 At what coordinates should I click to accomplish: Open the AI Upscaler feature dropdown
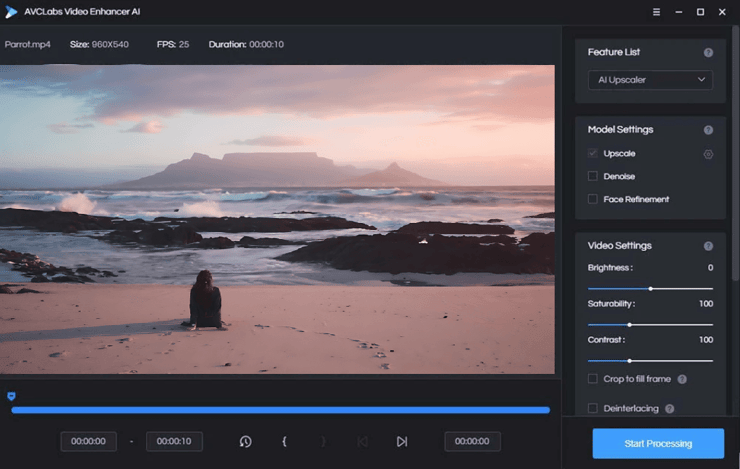click(650, 80)
